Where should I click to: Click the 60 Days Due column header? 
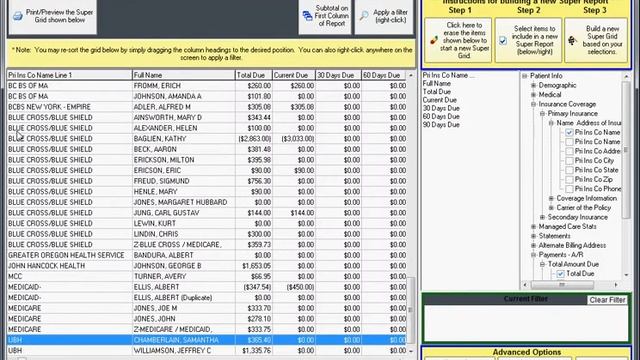tap(384, 75)
